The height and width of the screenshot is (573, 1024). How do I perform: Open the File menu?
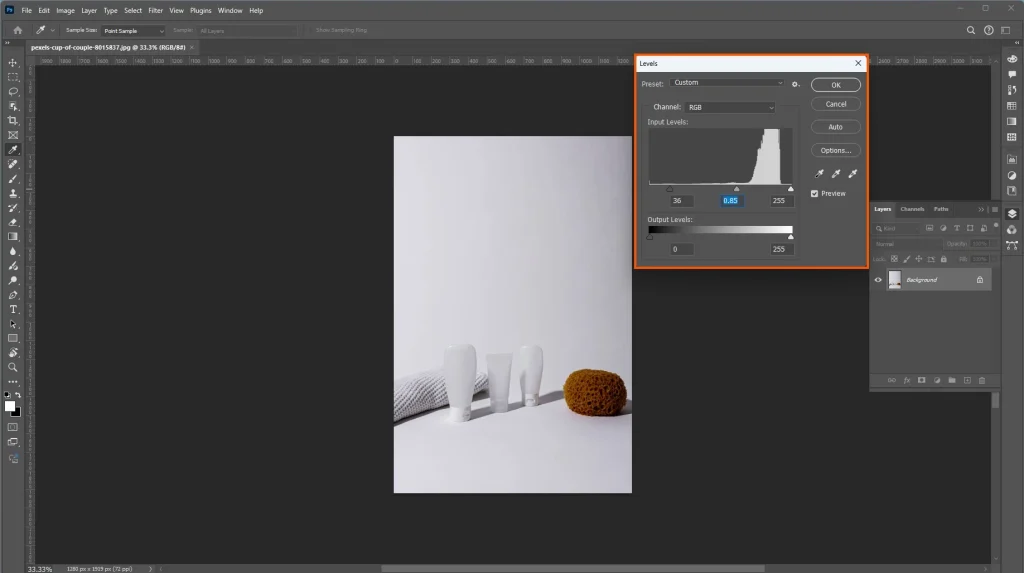click(26, 10)
